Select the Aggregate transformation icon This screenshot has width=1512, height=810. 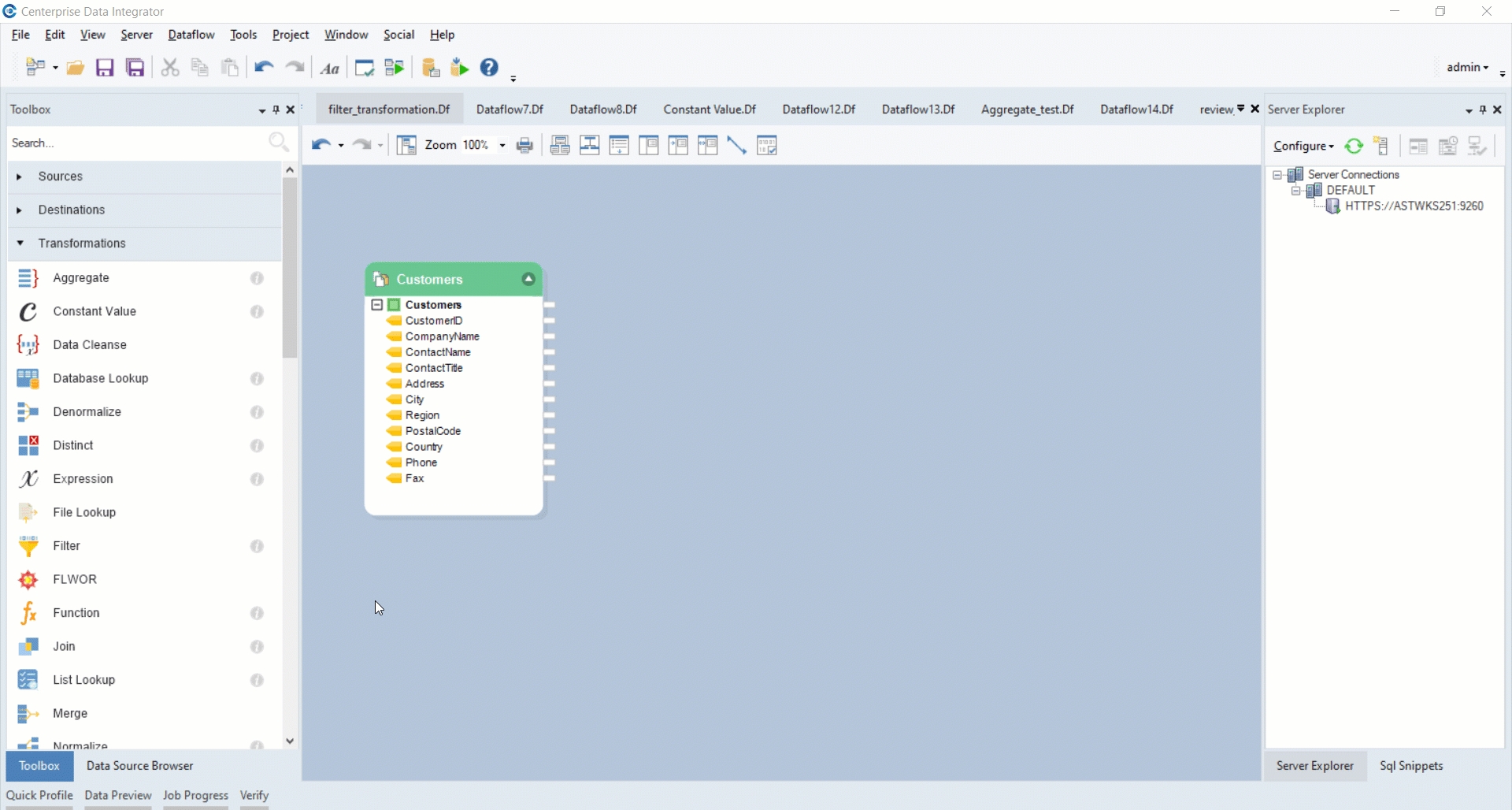coord(28,278)
